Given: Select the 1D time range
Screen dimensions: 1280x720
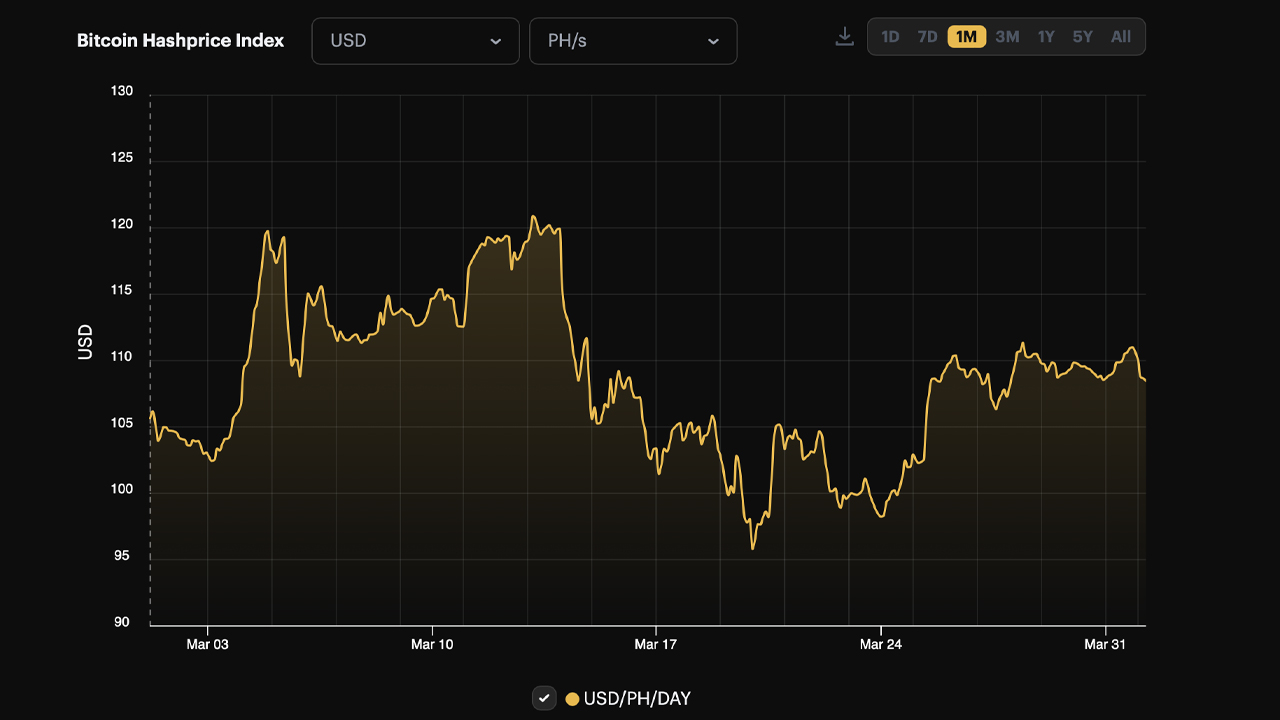Looking at the screenshot, I should click(x=890, y=37).
